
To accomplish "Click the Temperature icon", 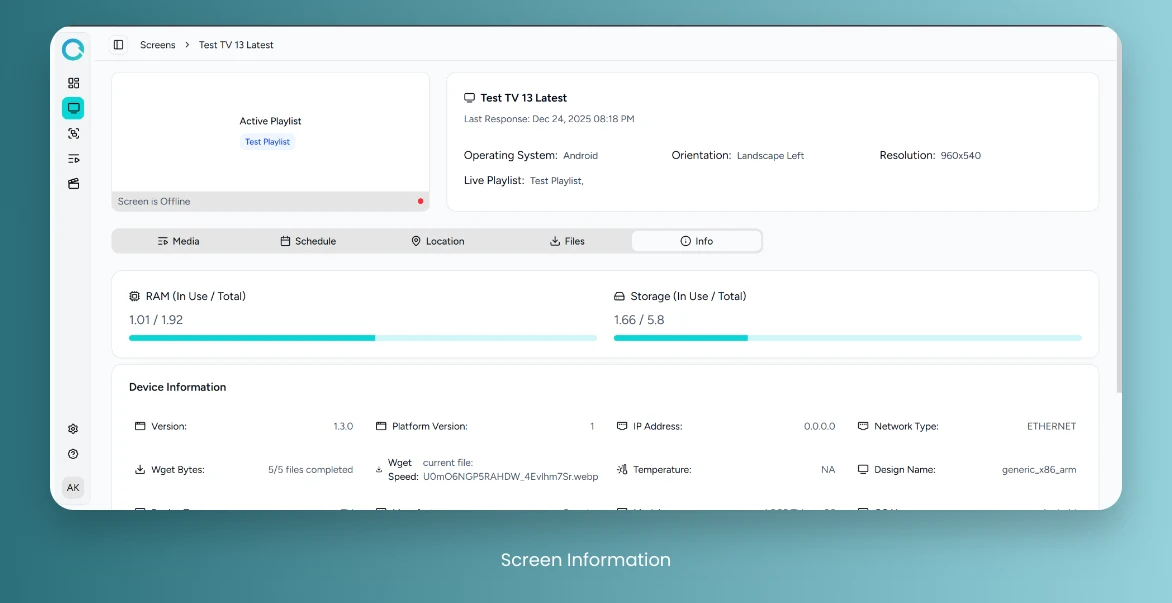I will click(622, 469).
